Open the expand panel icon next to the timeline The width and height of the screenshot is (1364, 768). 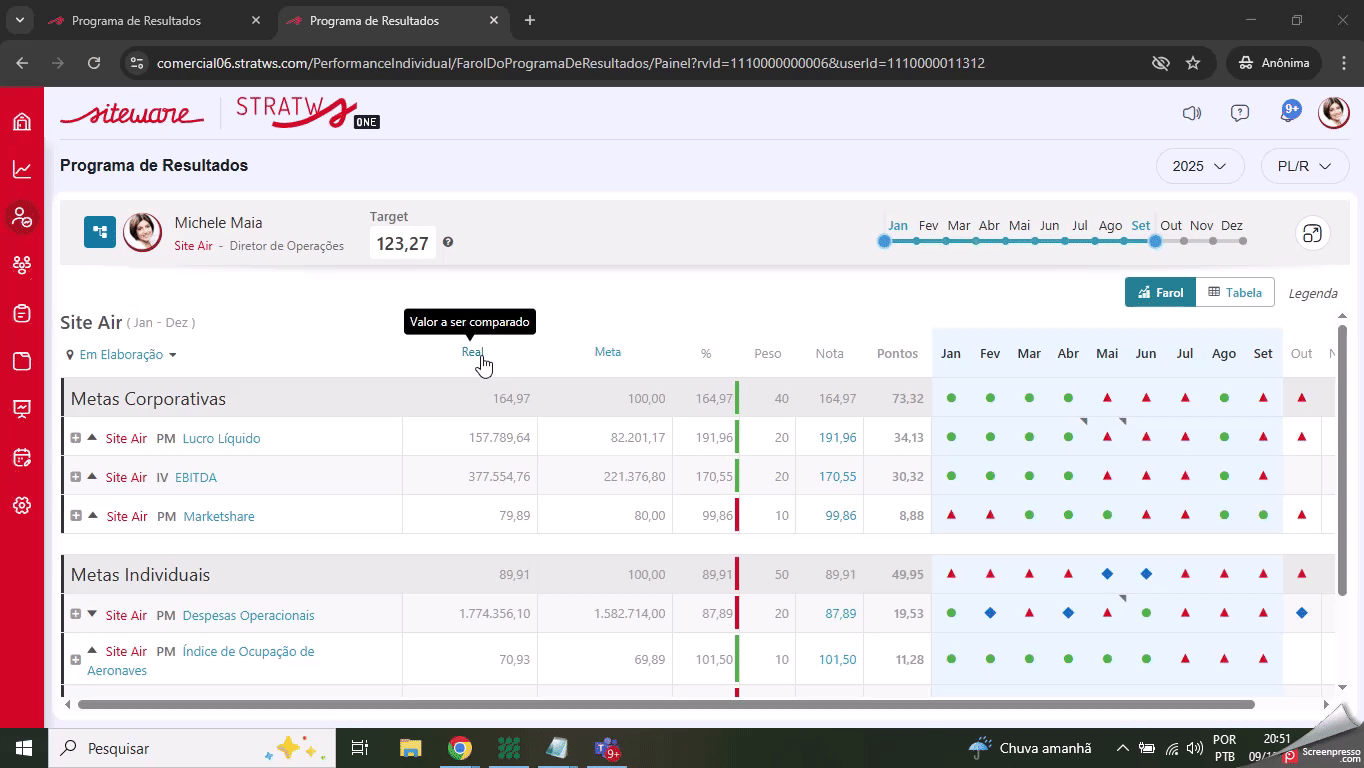coord(1310,233)
